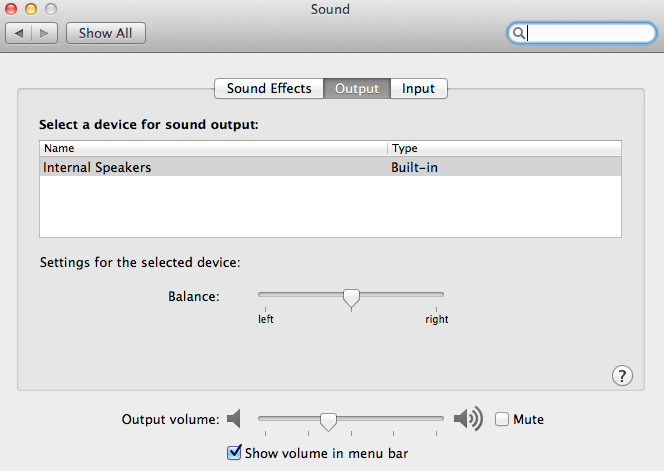Select the Output tab
Screen dimensions: 664x471
click(x=357, y=89)
